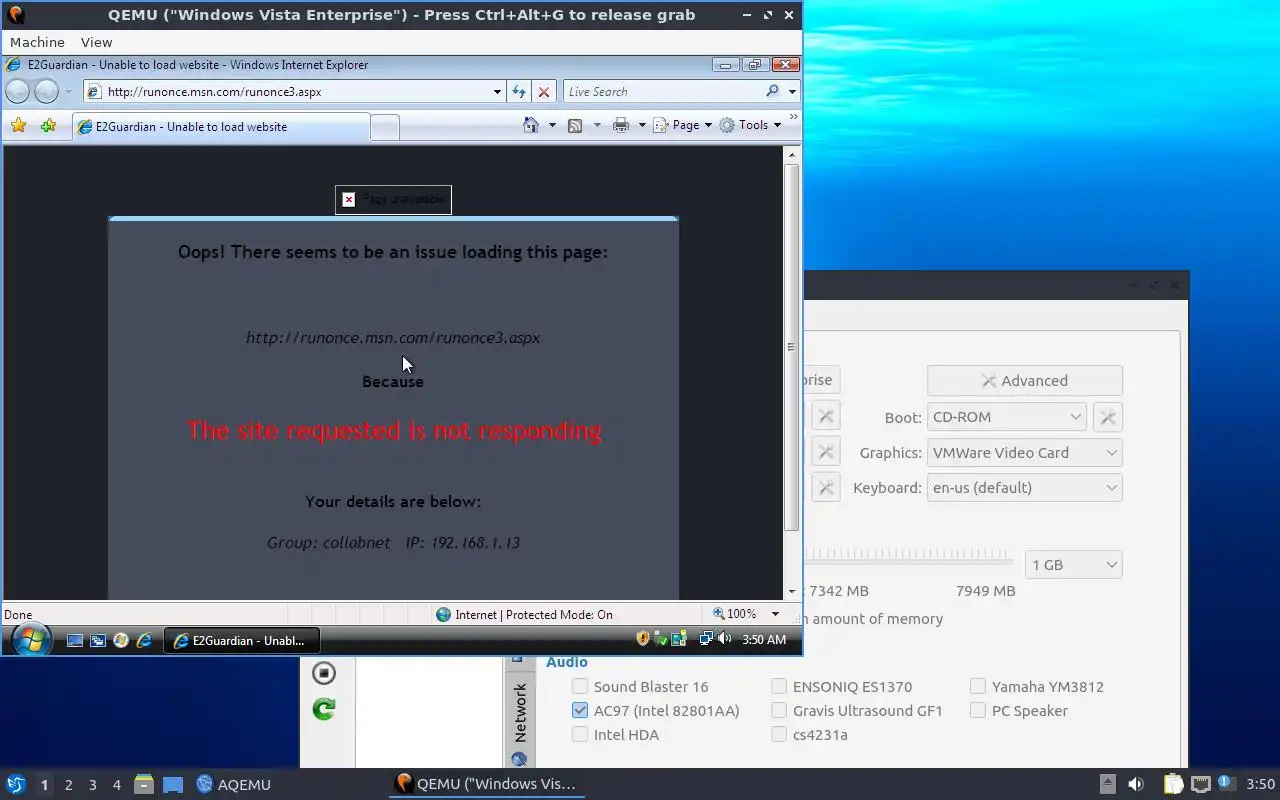Click the tools icon left of Keyboard label

825,488
